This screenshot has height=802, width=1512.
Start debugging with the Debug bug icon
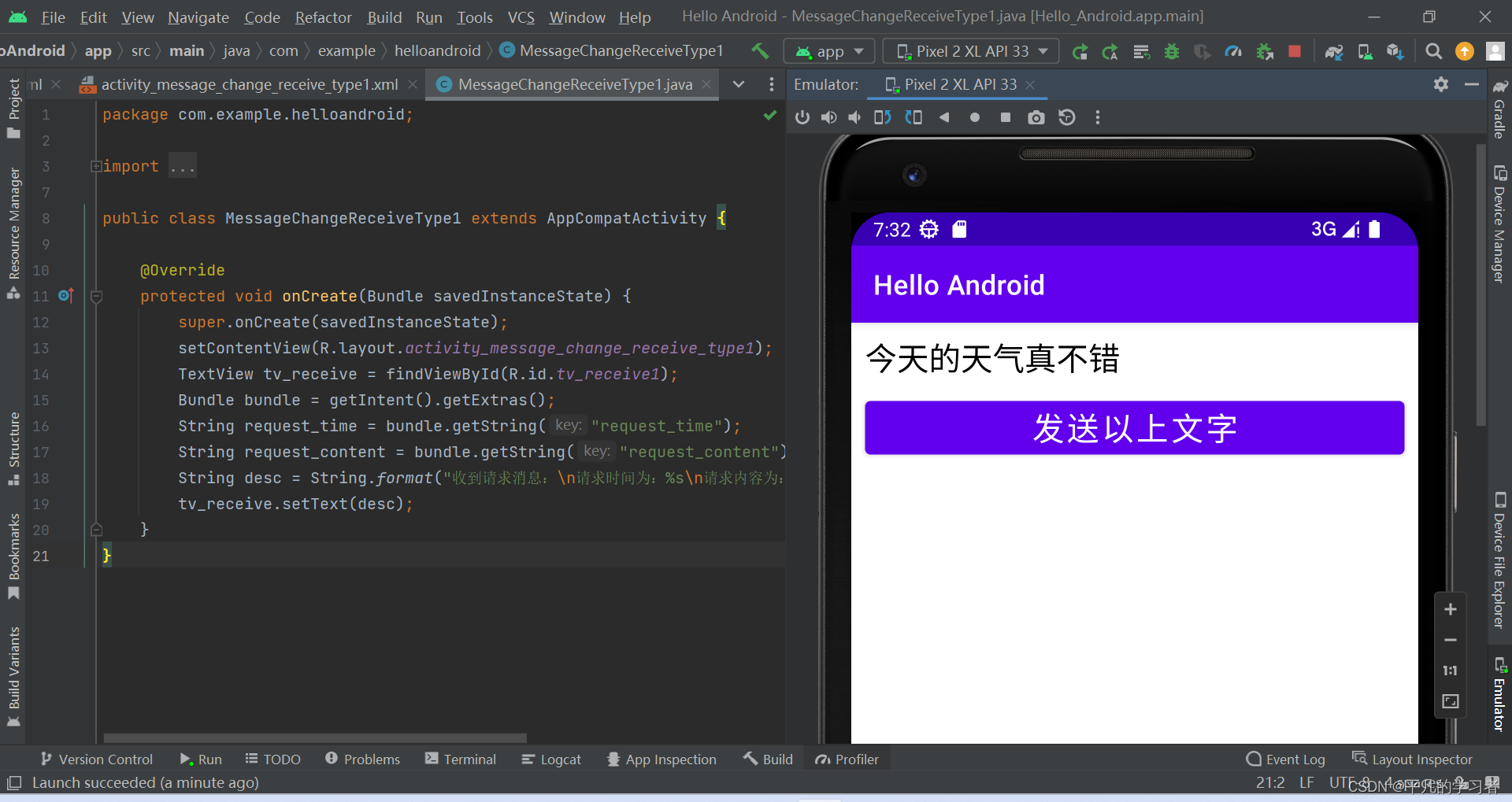pos(1171,51)
